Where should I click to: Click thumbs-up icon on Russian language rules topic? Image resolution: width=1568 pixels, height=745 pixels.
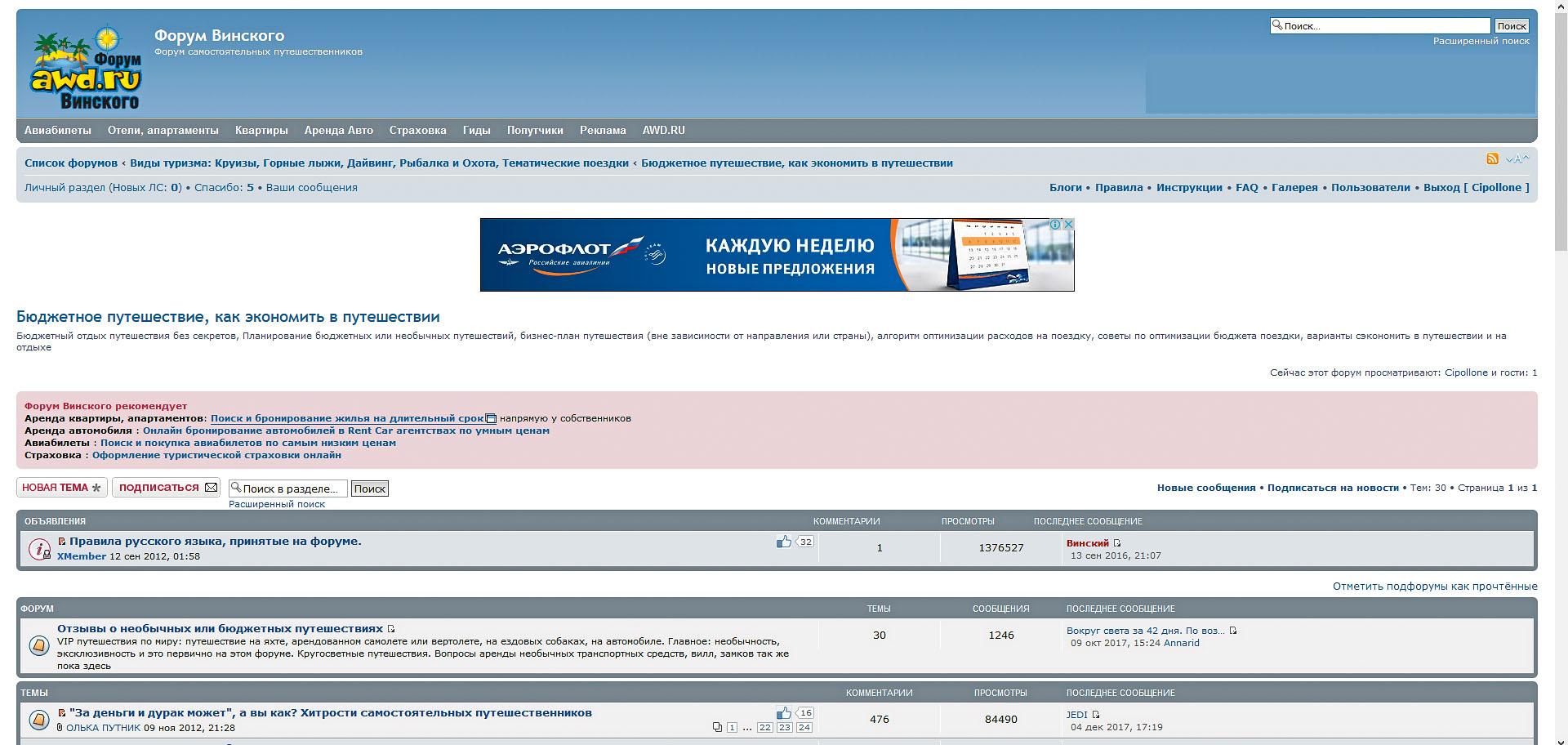click(784, 542)
